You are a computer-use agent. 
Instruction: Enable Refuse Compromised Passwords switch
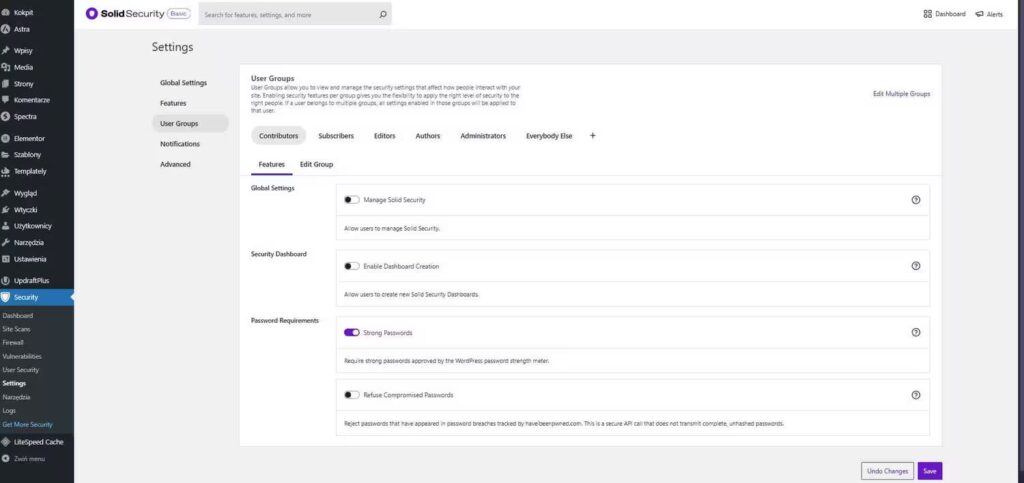(x=351, y=395)
